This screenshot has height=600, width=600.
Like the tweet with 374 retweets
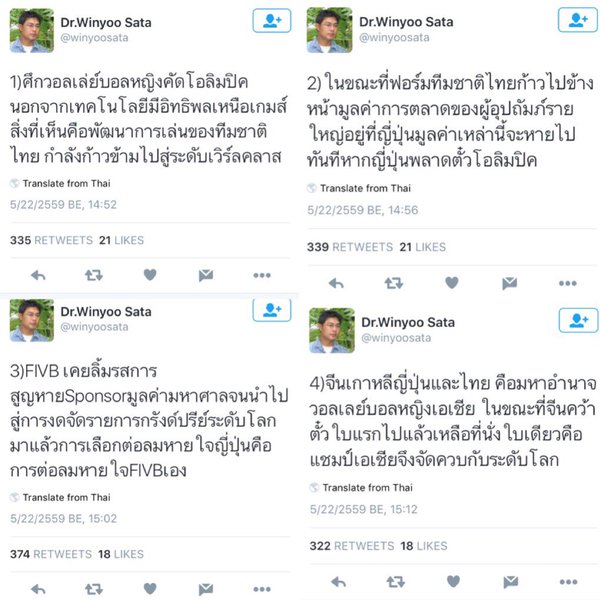[x=150, y=589]
